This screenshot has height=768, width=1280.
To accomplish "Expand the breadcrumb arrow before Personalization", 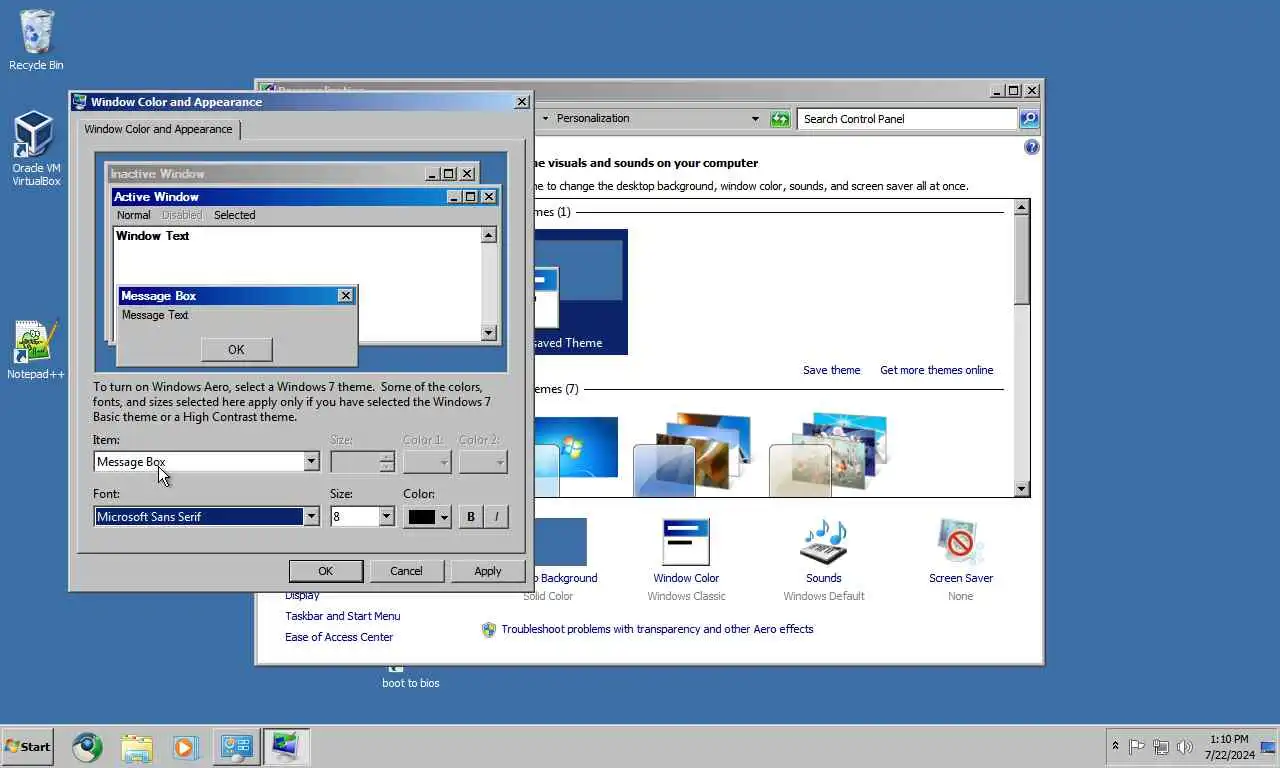I will [x=545, y=118].
